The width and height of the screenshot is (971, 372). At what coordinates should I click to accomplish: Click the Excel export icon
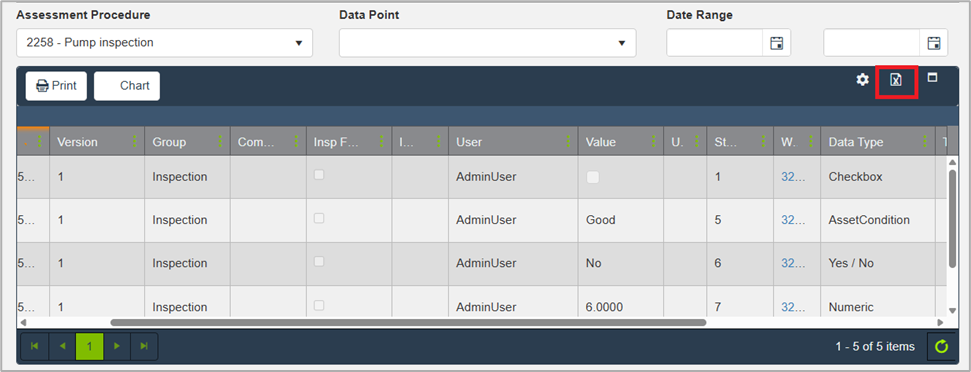tap(895, 80)
